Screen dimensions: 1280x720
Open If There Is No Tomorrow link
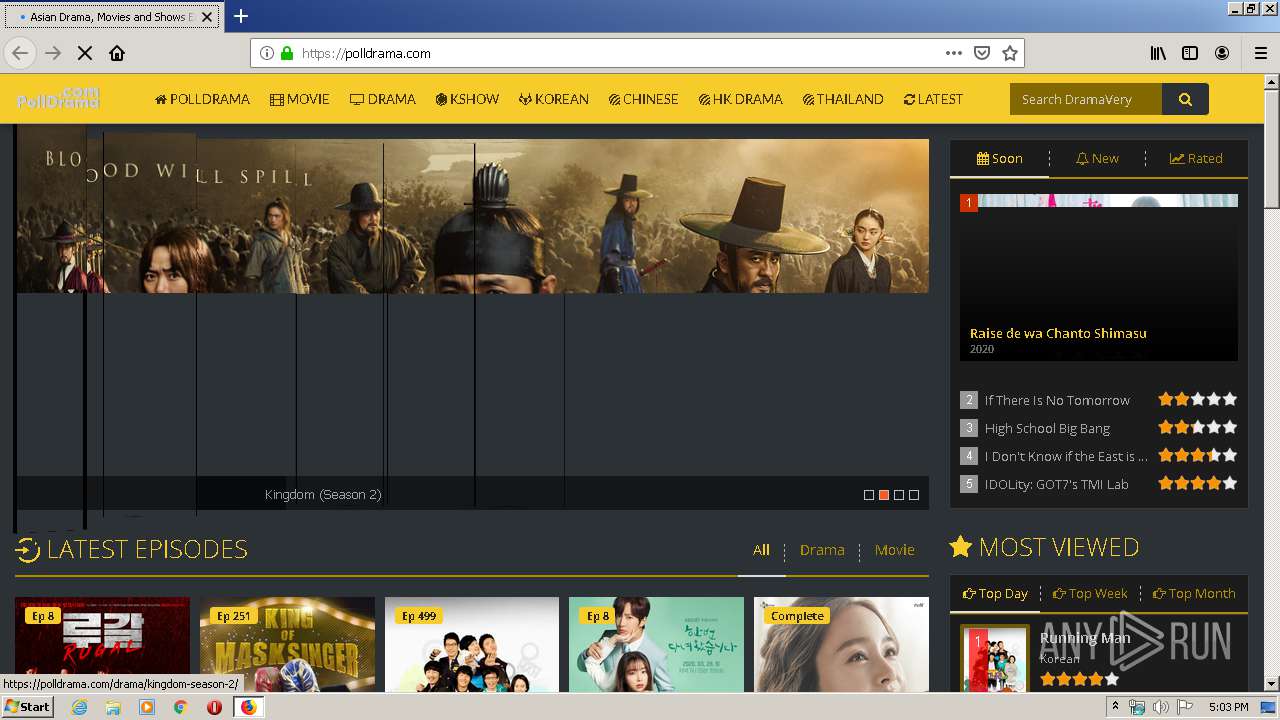point(1057,400)
